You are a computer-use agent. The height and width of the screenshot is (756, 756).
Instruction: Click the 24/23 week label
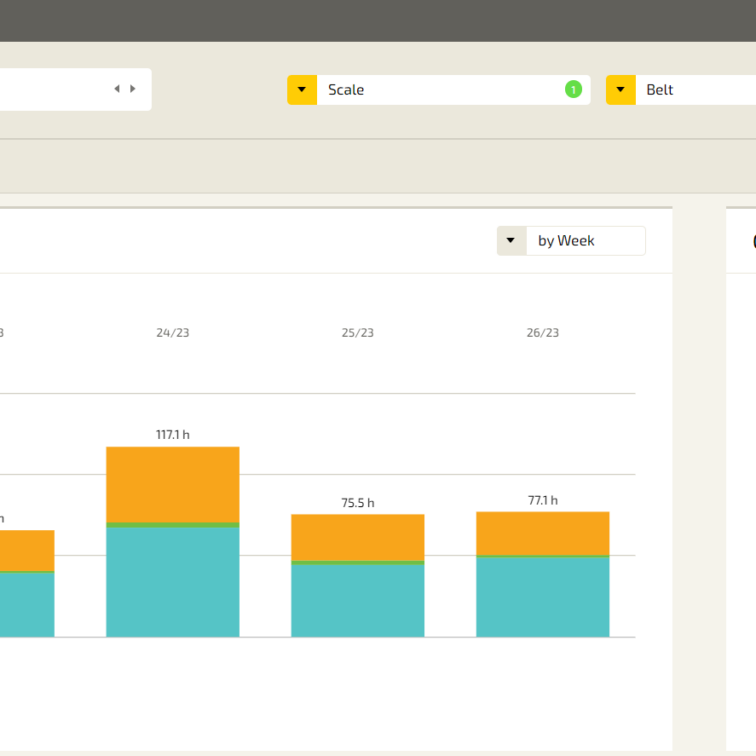click(173, 333)
